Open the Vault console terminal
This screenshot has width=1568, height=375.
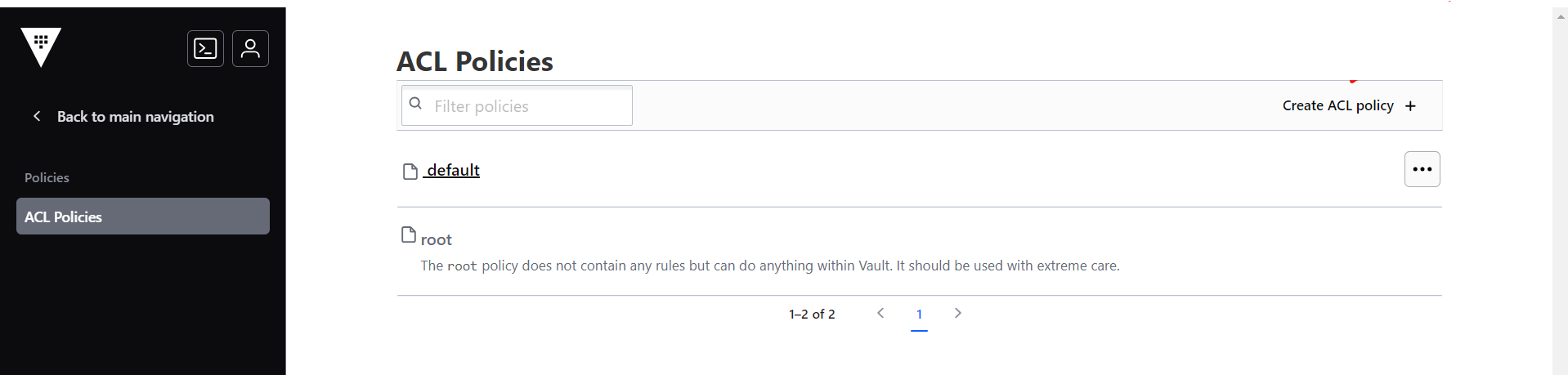[205, 49]
